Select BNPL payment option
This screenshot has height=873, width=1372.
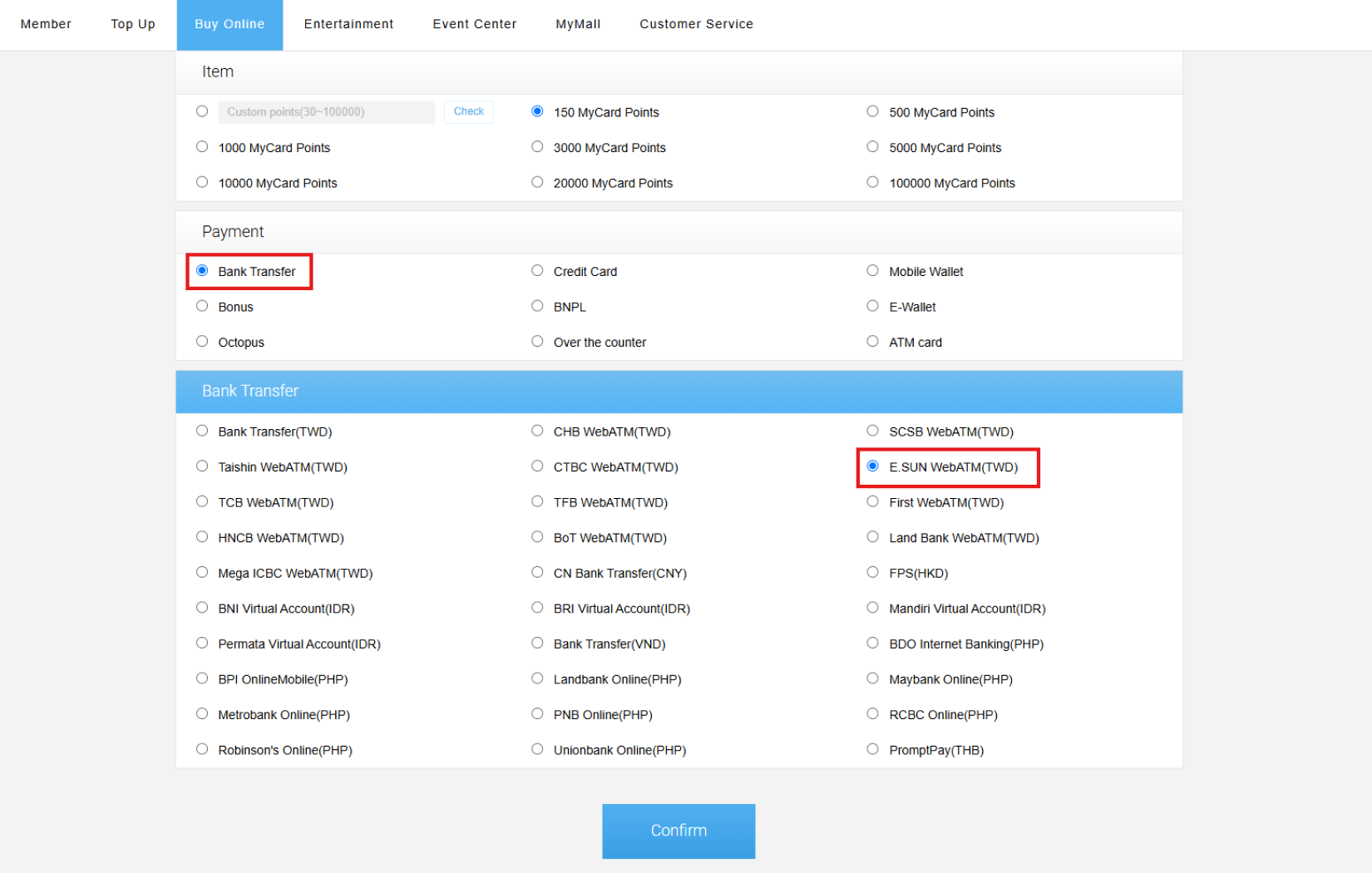(537, 306)
